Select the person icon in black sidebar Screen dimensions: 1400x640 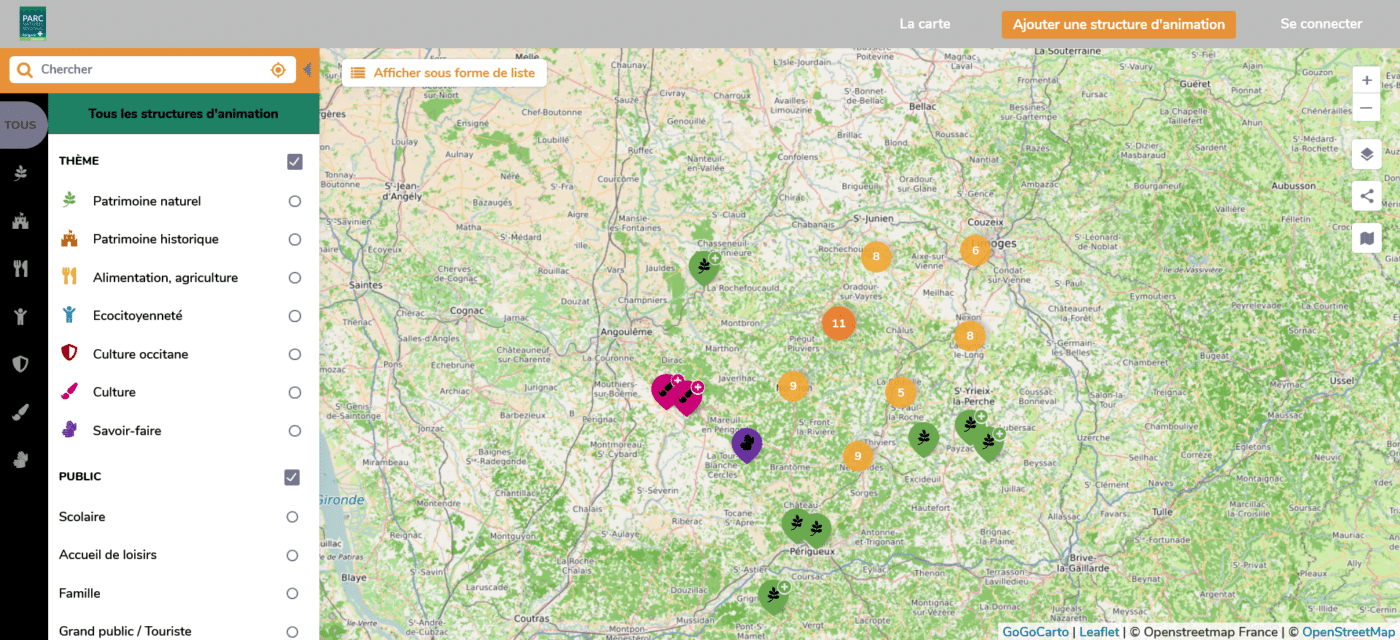pos(20,316)
